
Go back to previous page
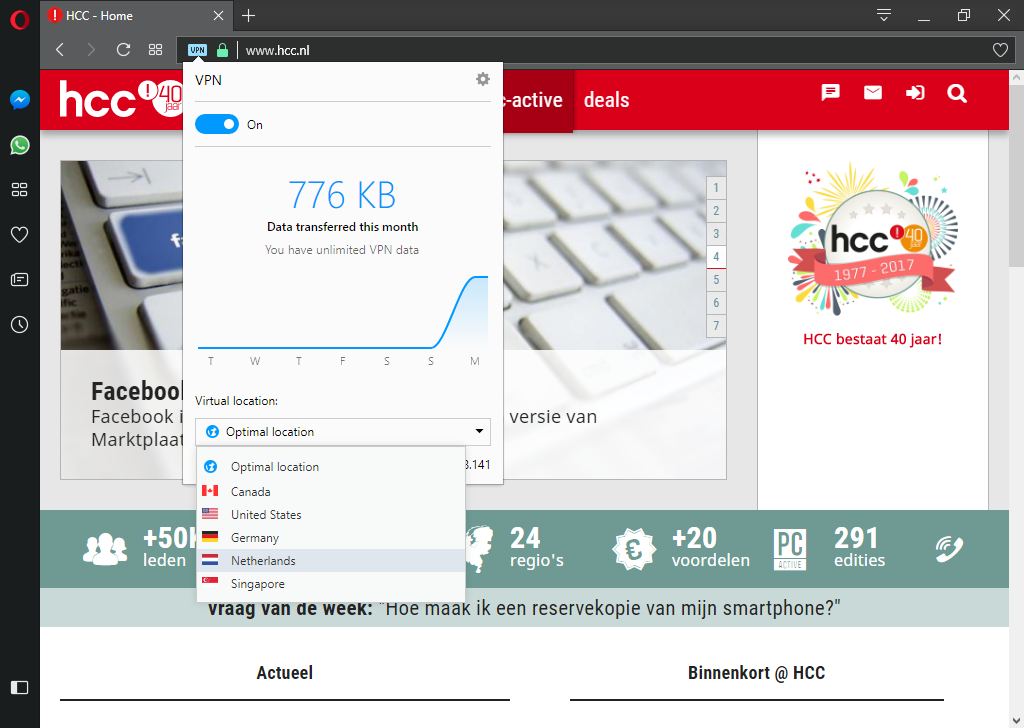tap(59, 50)
